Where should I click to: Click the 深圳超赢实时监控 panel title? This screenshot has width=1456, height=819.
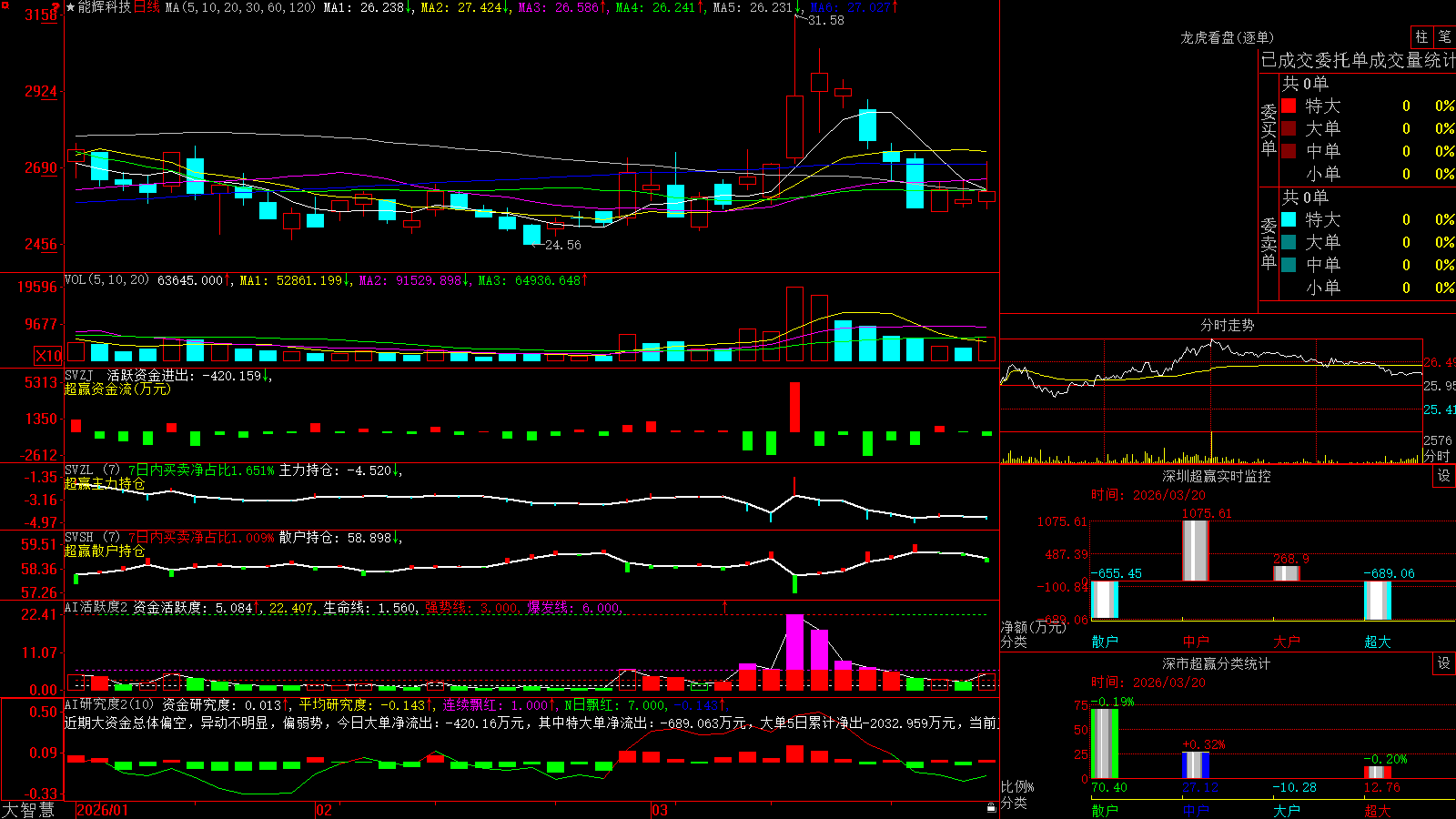(1217, 476)
